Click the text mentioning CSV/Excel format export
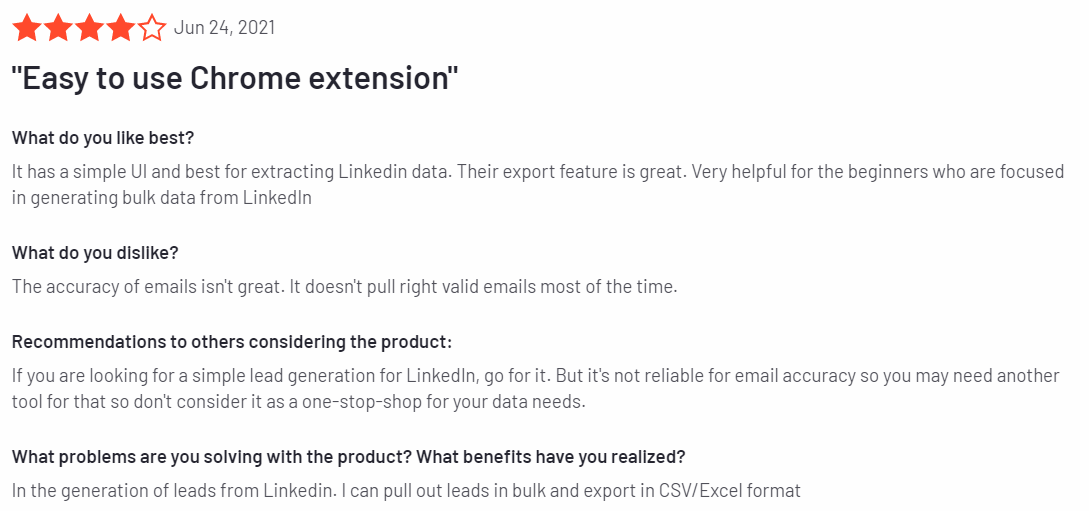The width and height of the screenshot is (1089, 511). [406, 491]
